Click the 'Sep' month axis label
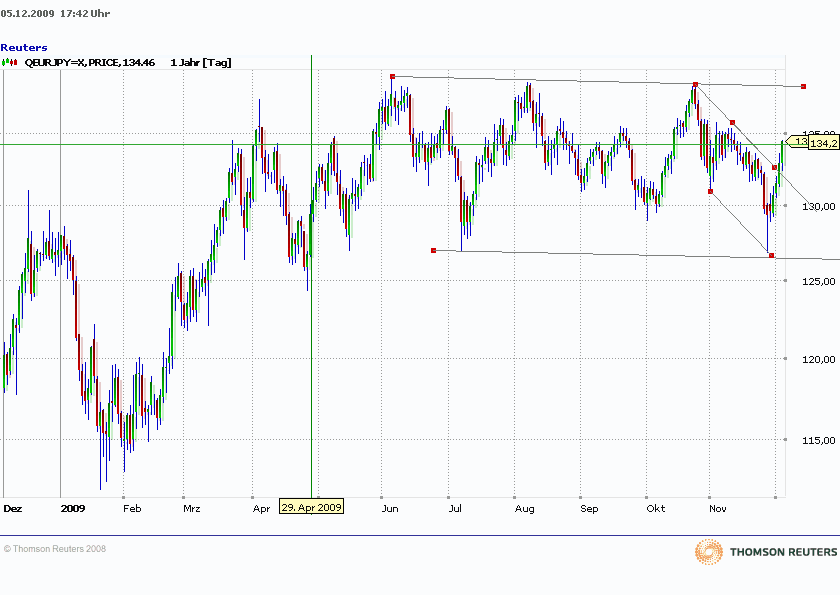Screen dimensions: 840x595 coord(589,509)
